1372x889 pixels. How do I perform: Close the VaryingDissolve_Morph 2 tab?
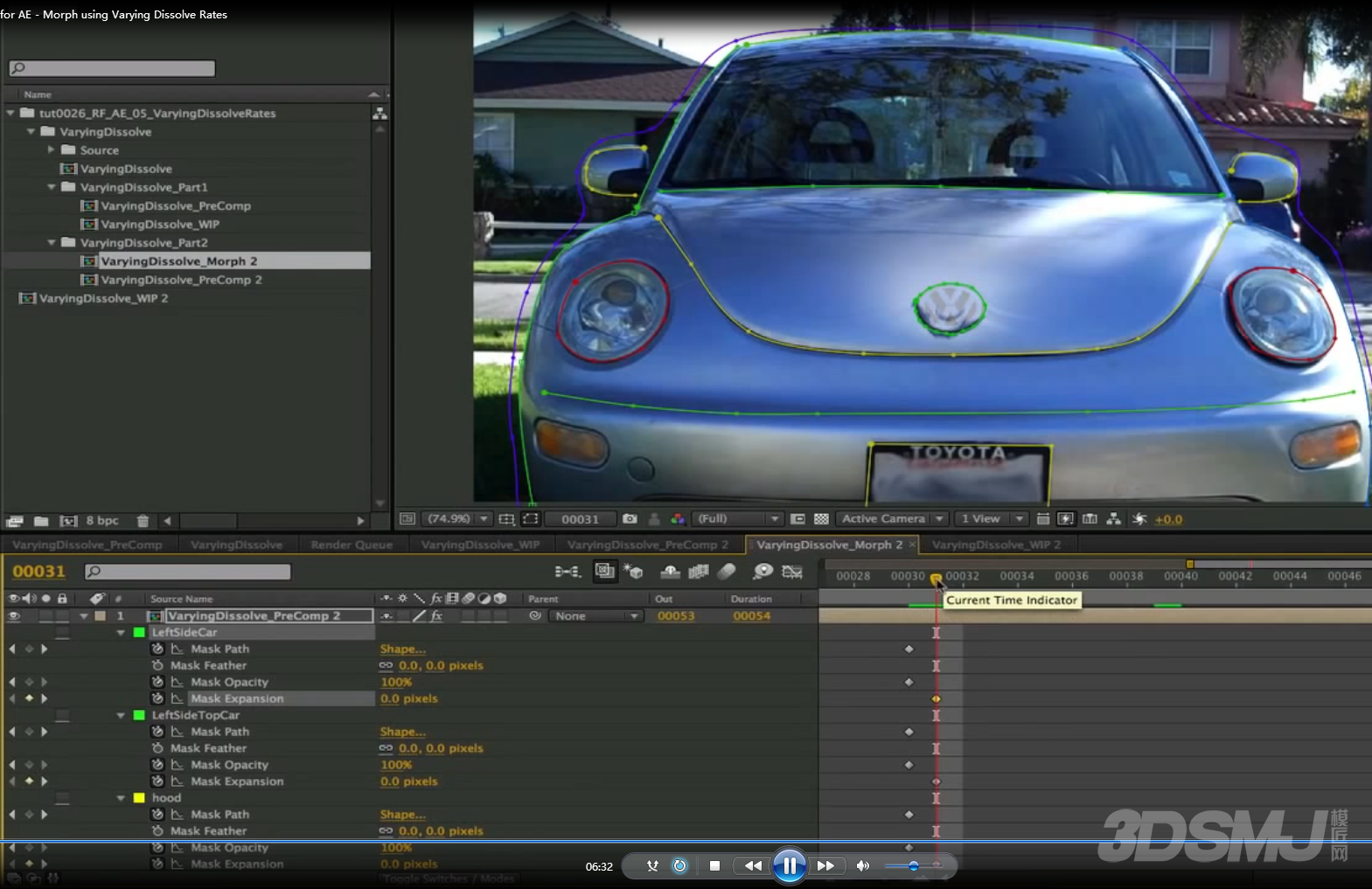pyautogui.click(x=912, y=545)
